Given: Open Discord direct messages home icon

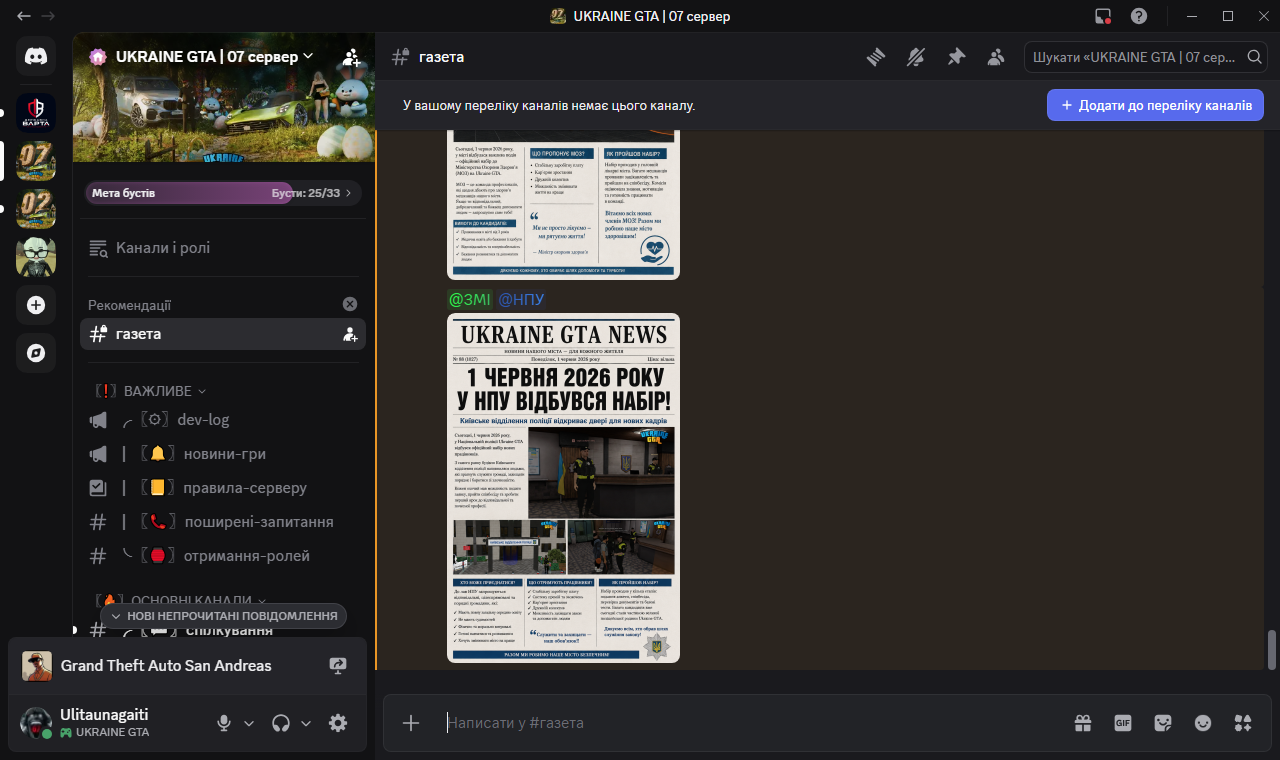Looking at the screenshot, I should pyautogui.click(x=36, y=57).
